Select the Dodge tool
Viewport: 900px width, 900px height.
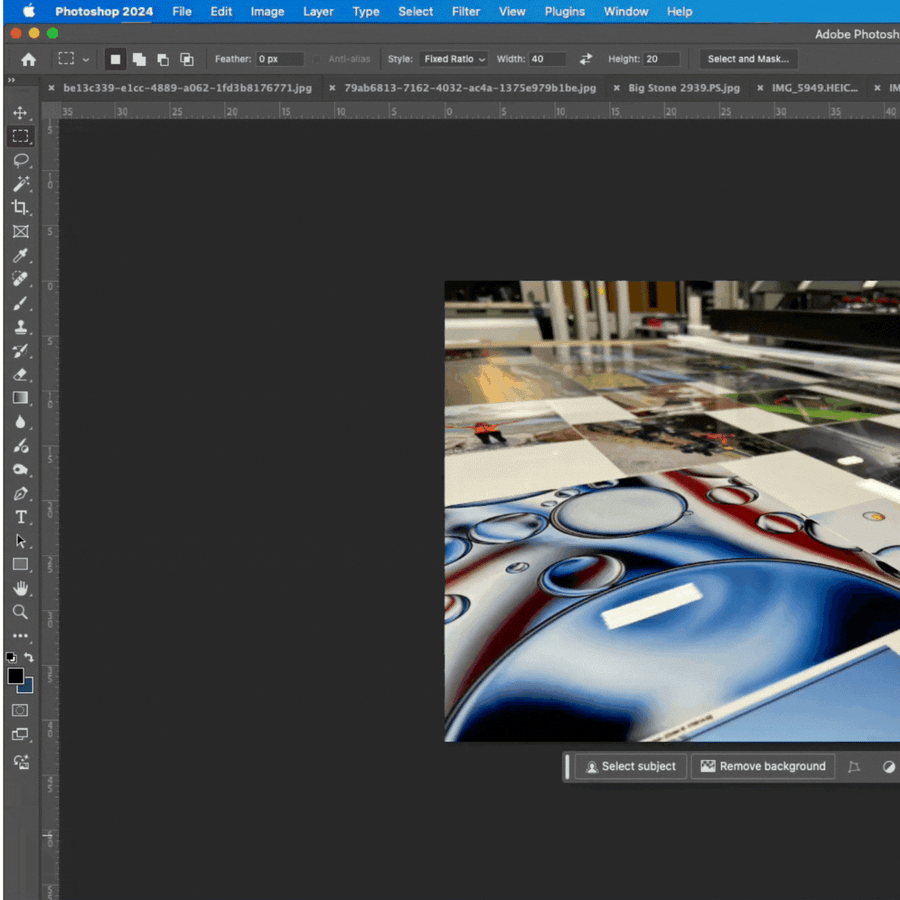pyautogui.click(x=21, y=470)
